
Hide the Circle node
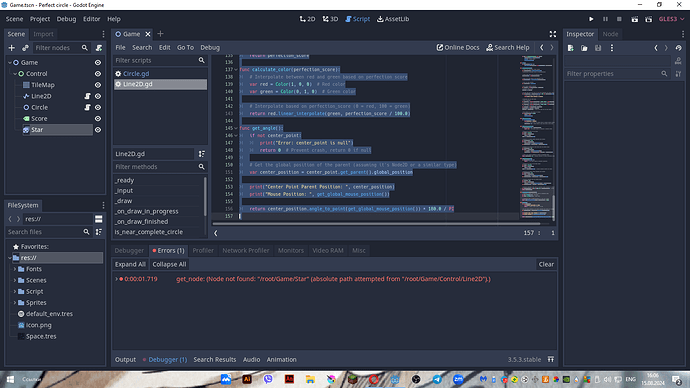98,107
